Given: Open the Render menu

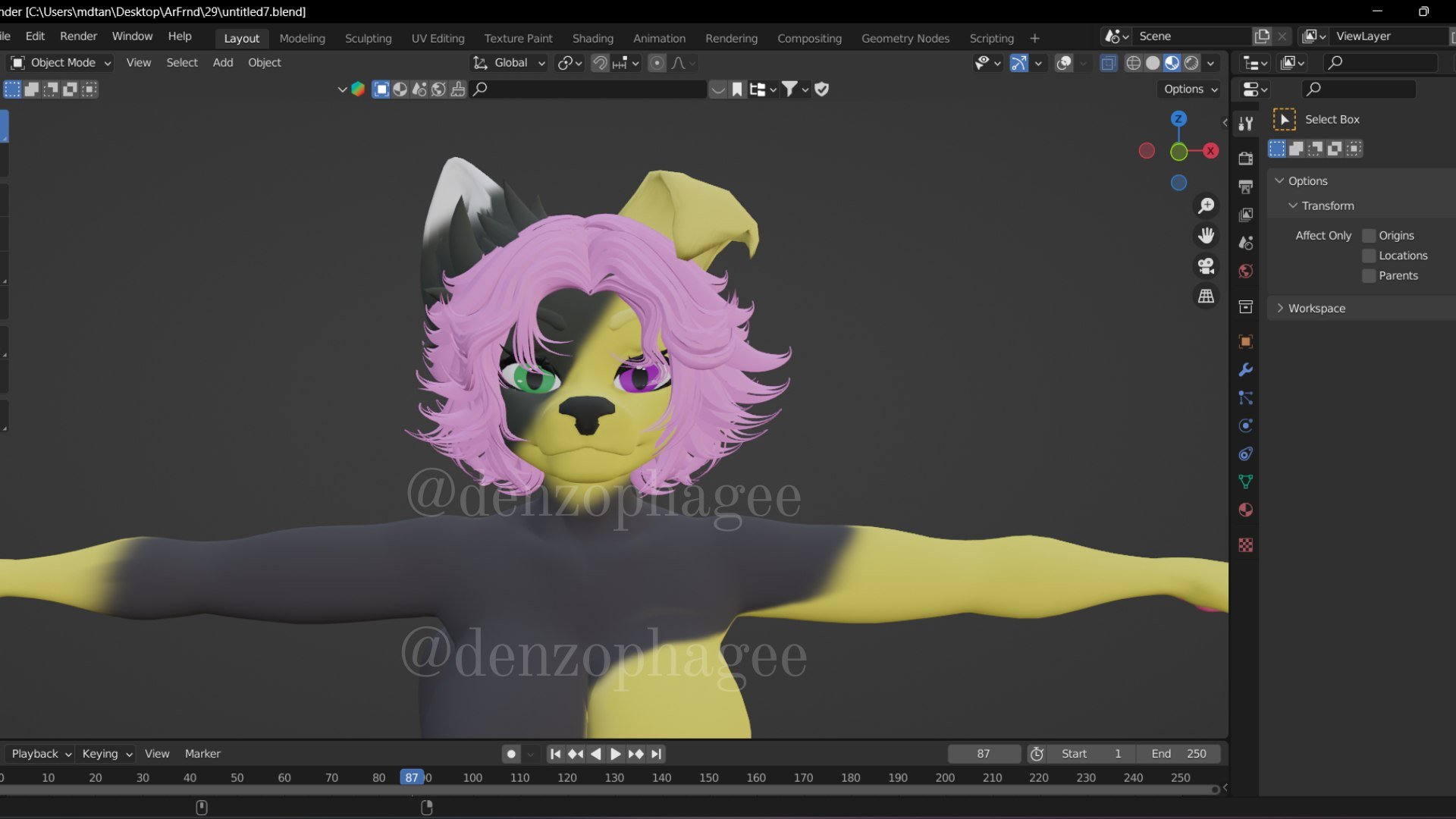Looking at the screenshot, I should click(x=78, y=36).
